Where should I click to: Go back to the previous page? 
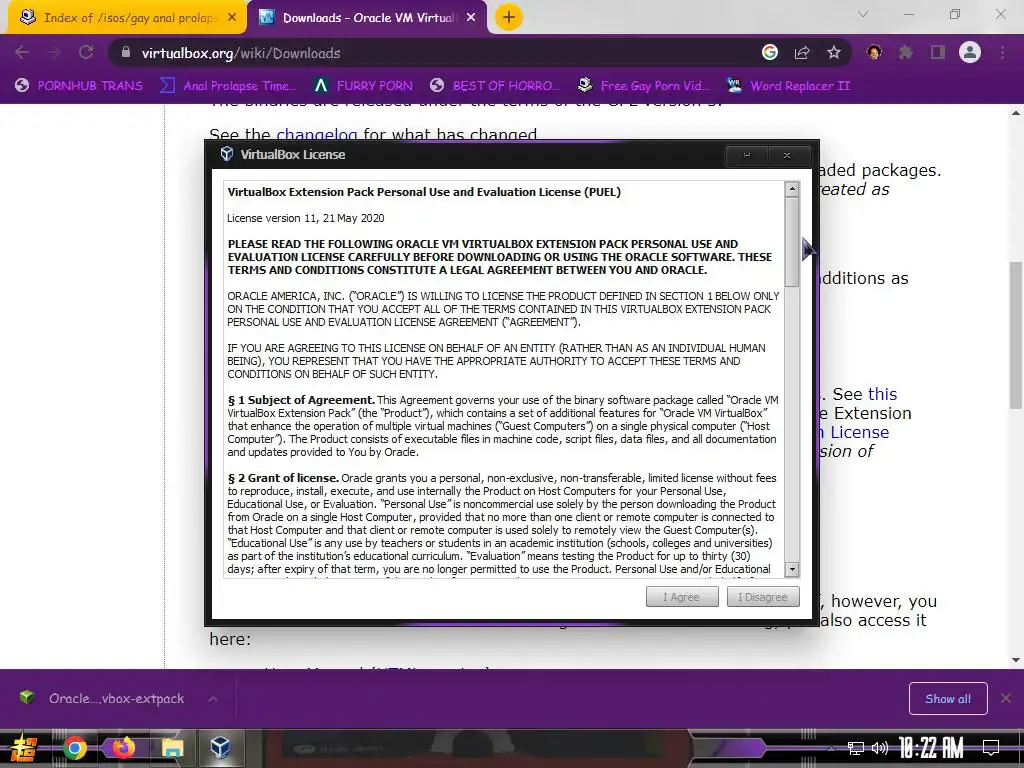pos(22,52)
